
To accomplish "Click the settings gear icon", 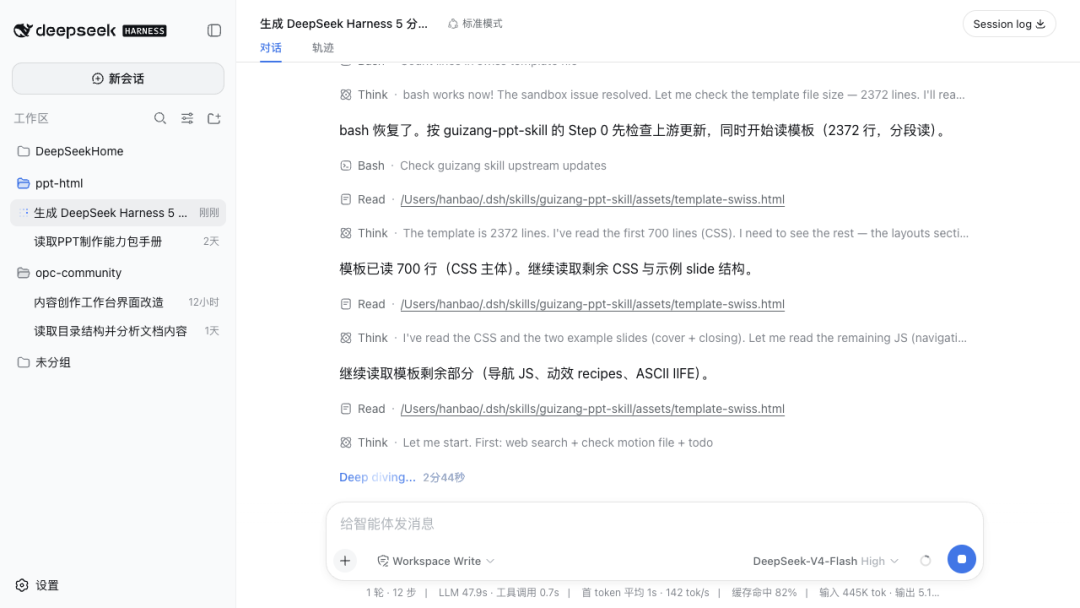I will 22,585.
